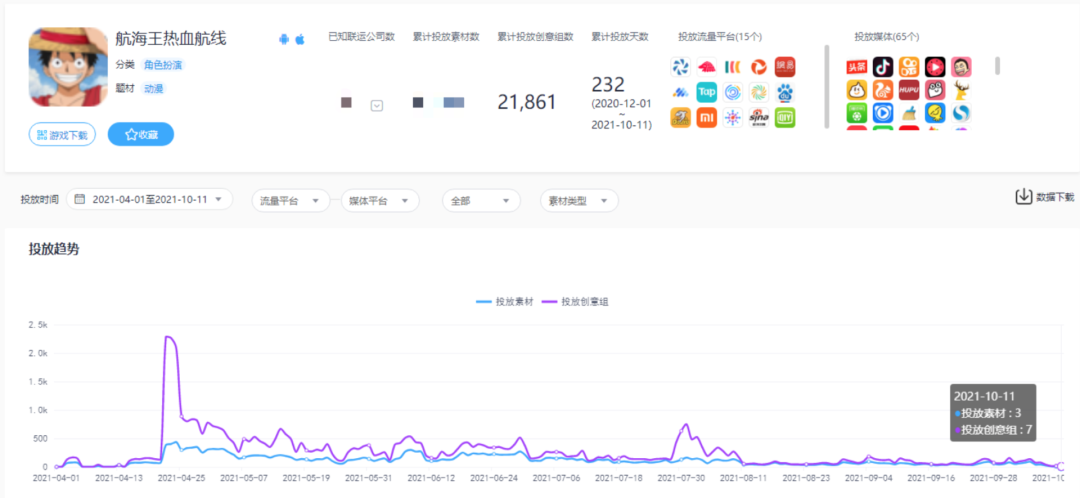
Task: Open the Sina platform icon
Action: [759, 118]
